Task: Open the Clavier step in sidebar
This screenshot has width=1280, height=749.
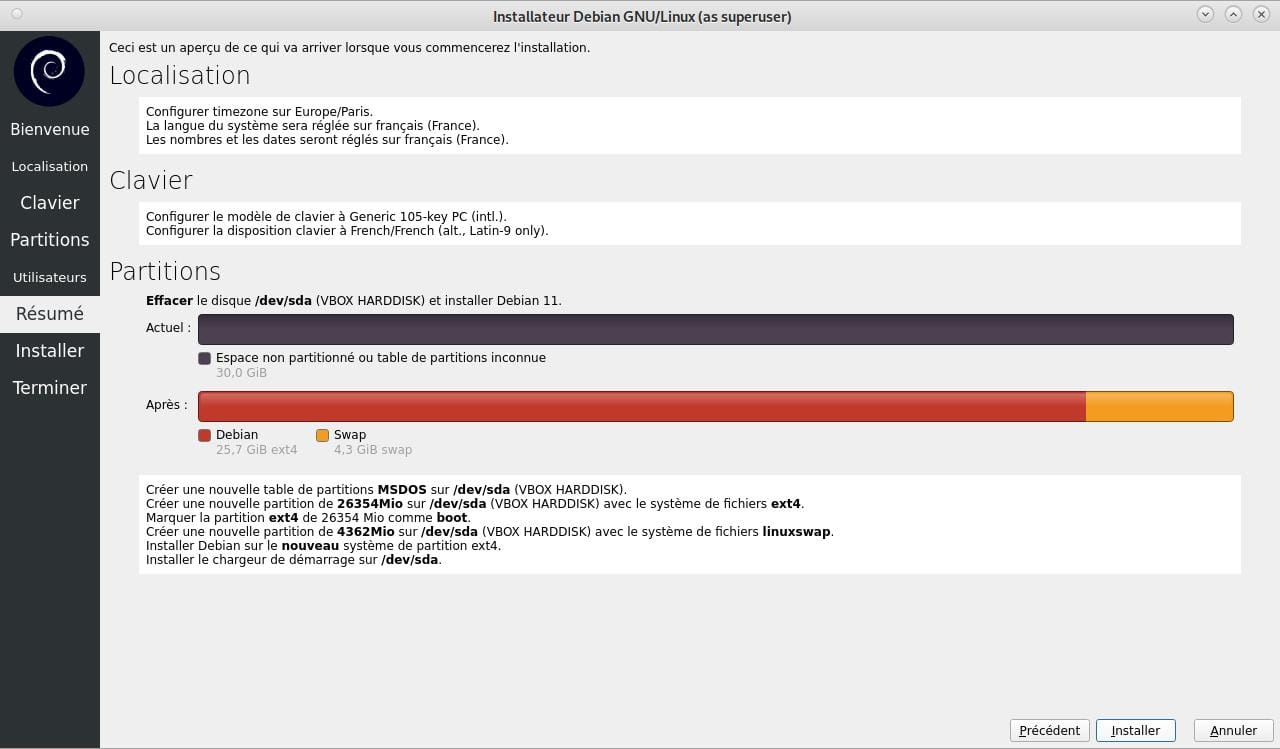Action: pyautogui.click(x=50, y=203)
